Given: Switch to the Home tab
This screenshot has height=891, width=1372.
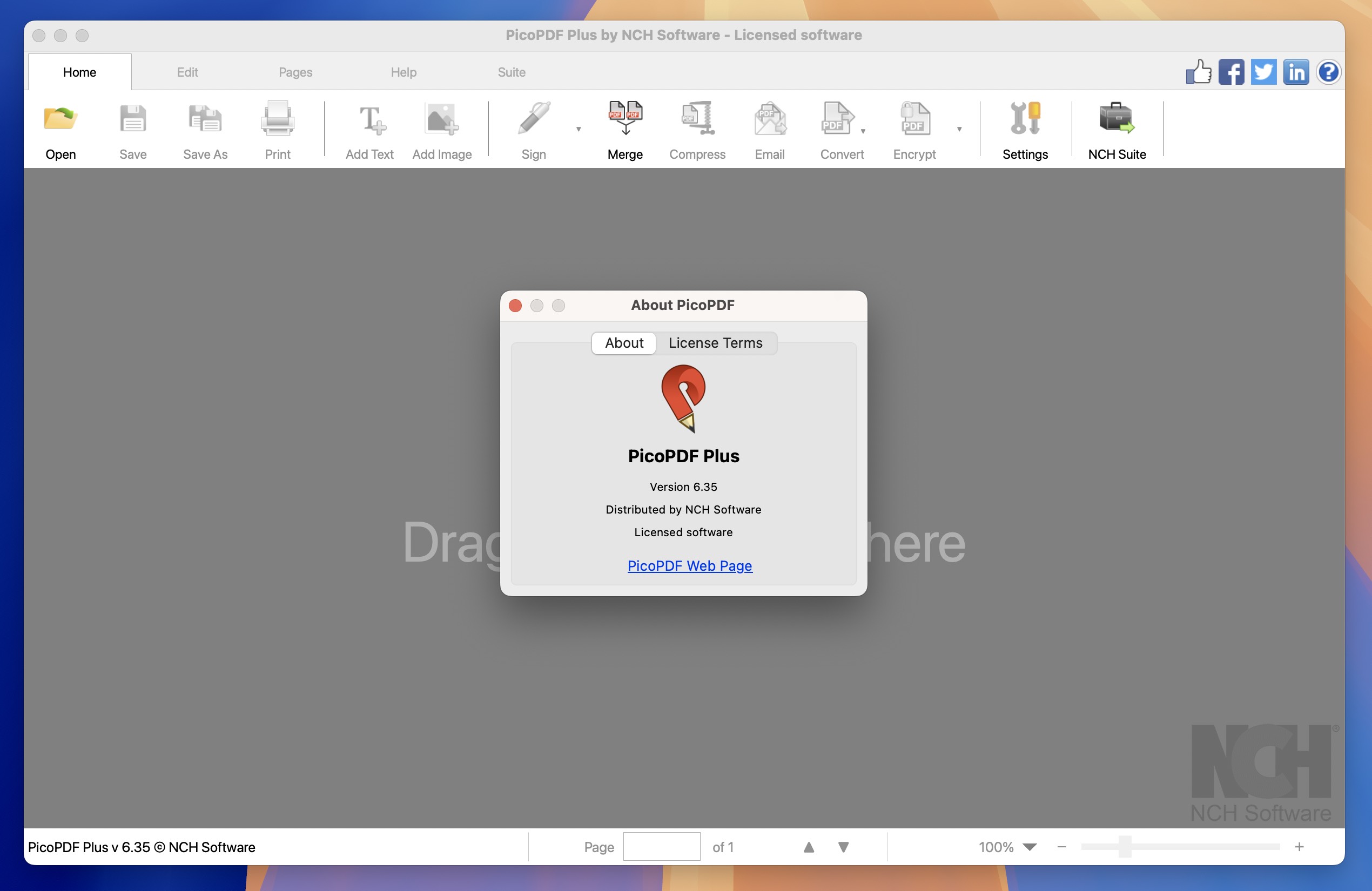Looking at the screenshot, I should (79, 72).
